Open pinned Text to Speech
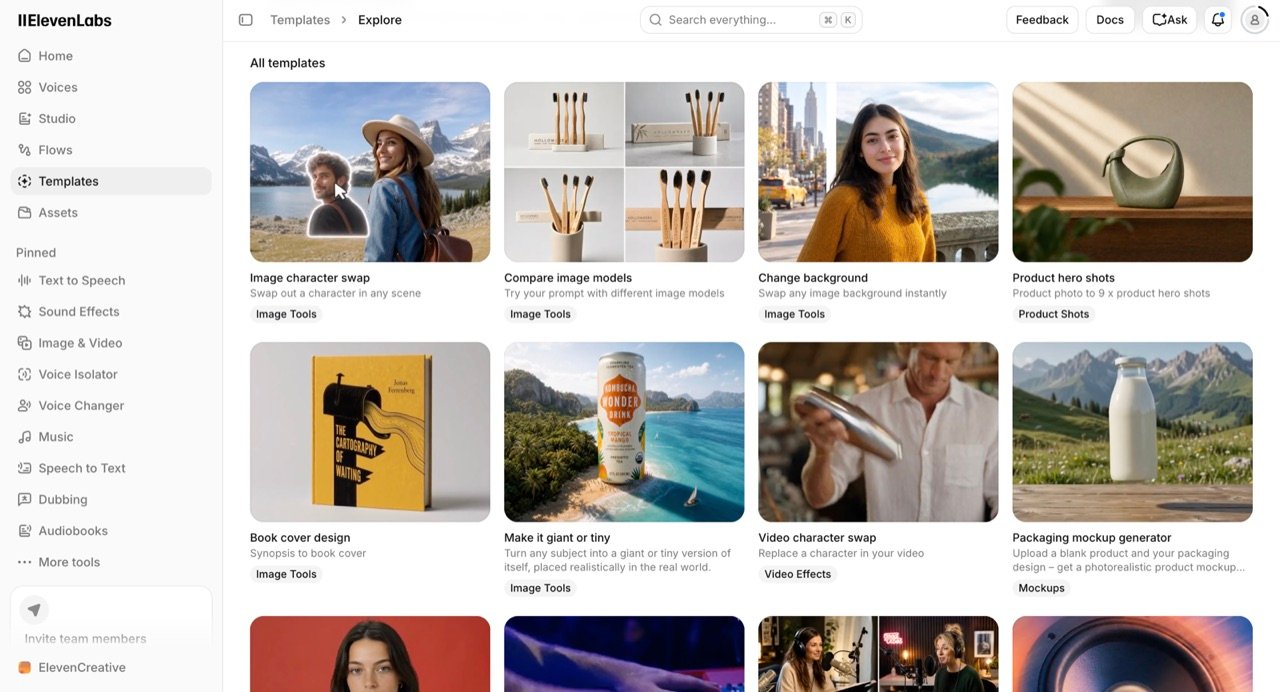 (x=111, y=280)
